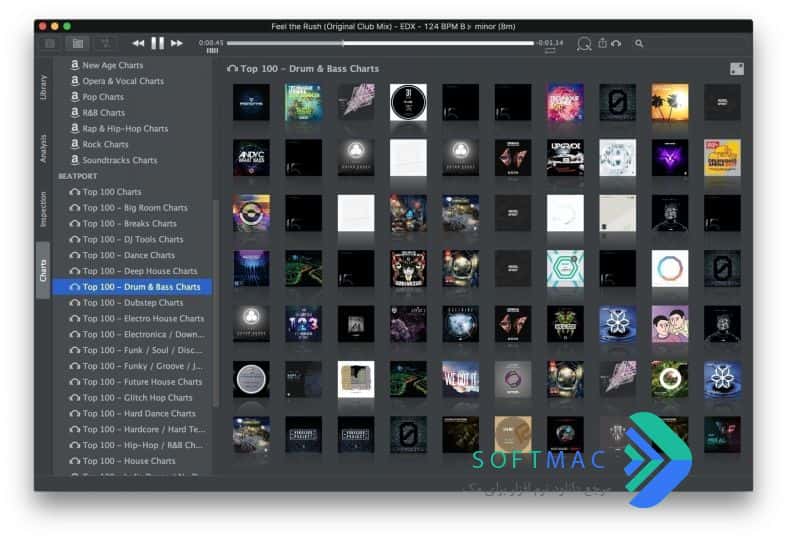Open the We Got It album cover
787x540 pixels.
pos(461,379)
